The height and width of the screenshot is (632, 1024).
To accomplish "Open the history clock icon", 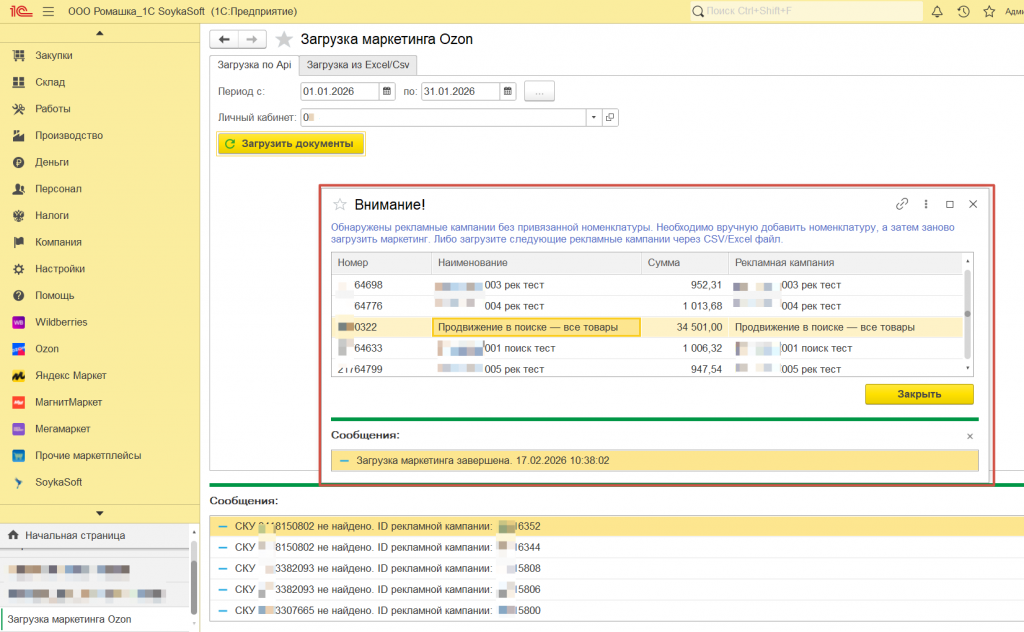I will 963,12.
